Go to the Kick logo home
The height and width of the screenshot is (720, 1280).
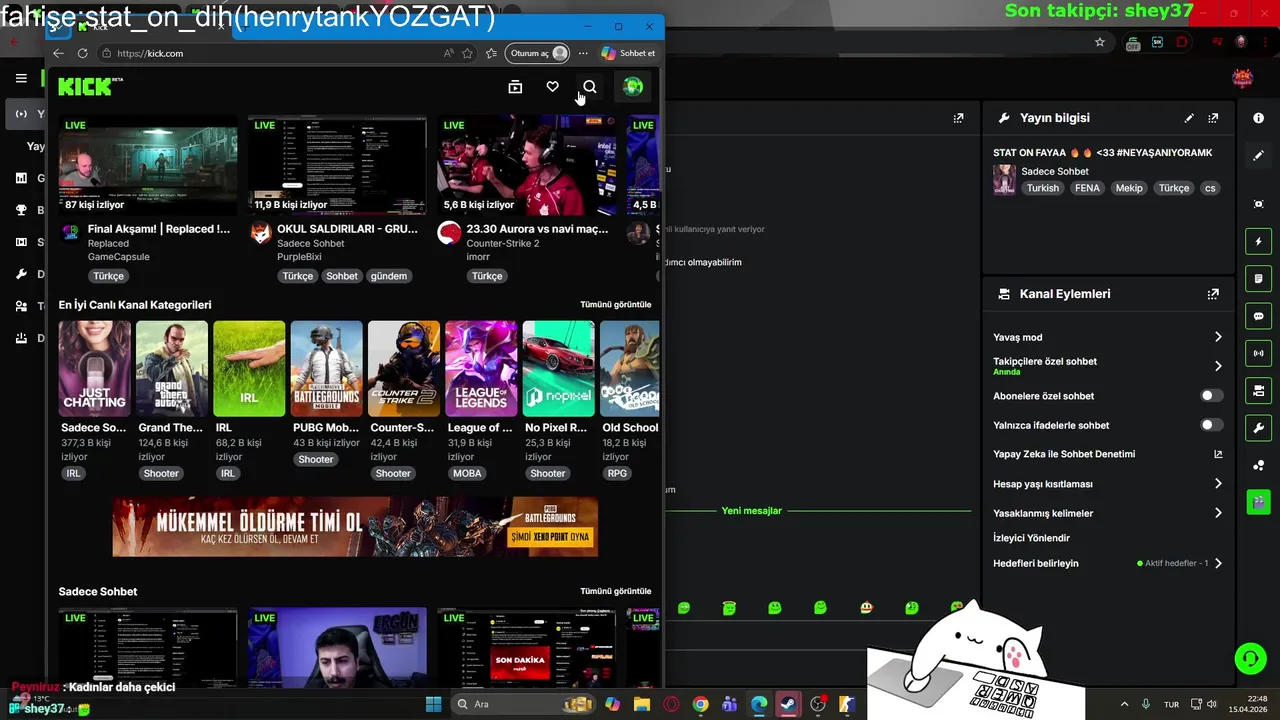[90, 87]
